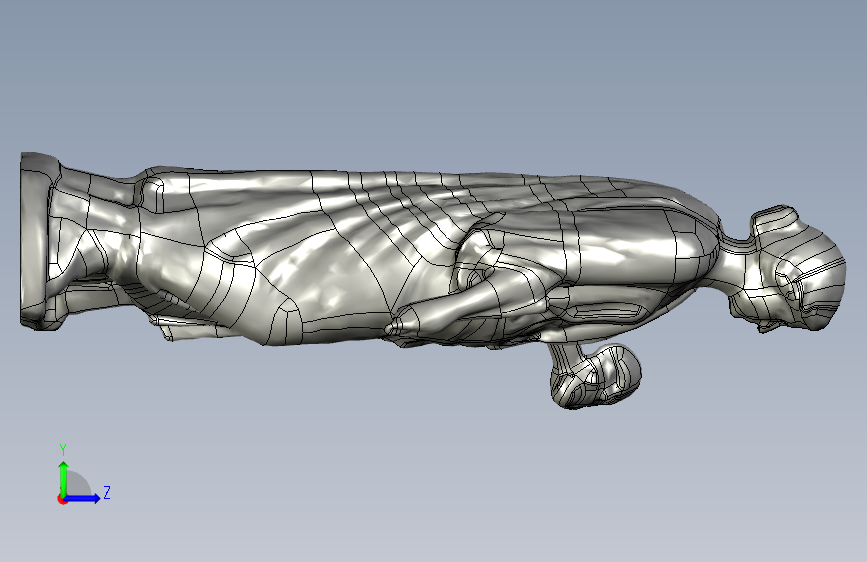Select the statue's lower hanging hand

[x=596, y=375]
